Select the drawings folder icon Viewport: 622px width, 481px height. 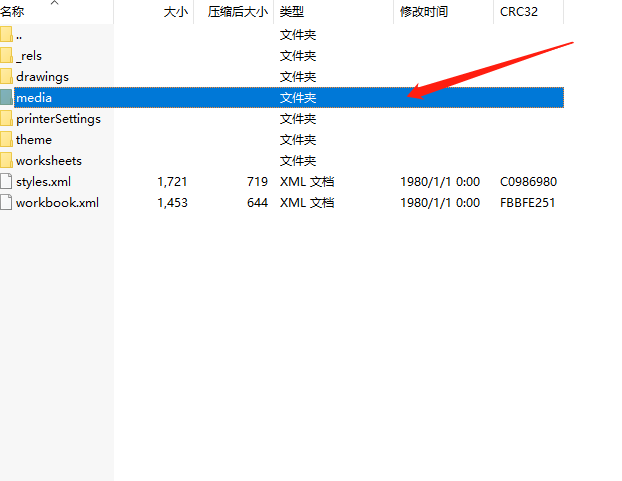tap(6, 77)
